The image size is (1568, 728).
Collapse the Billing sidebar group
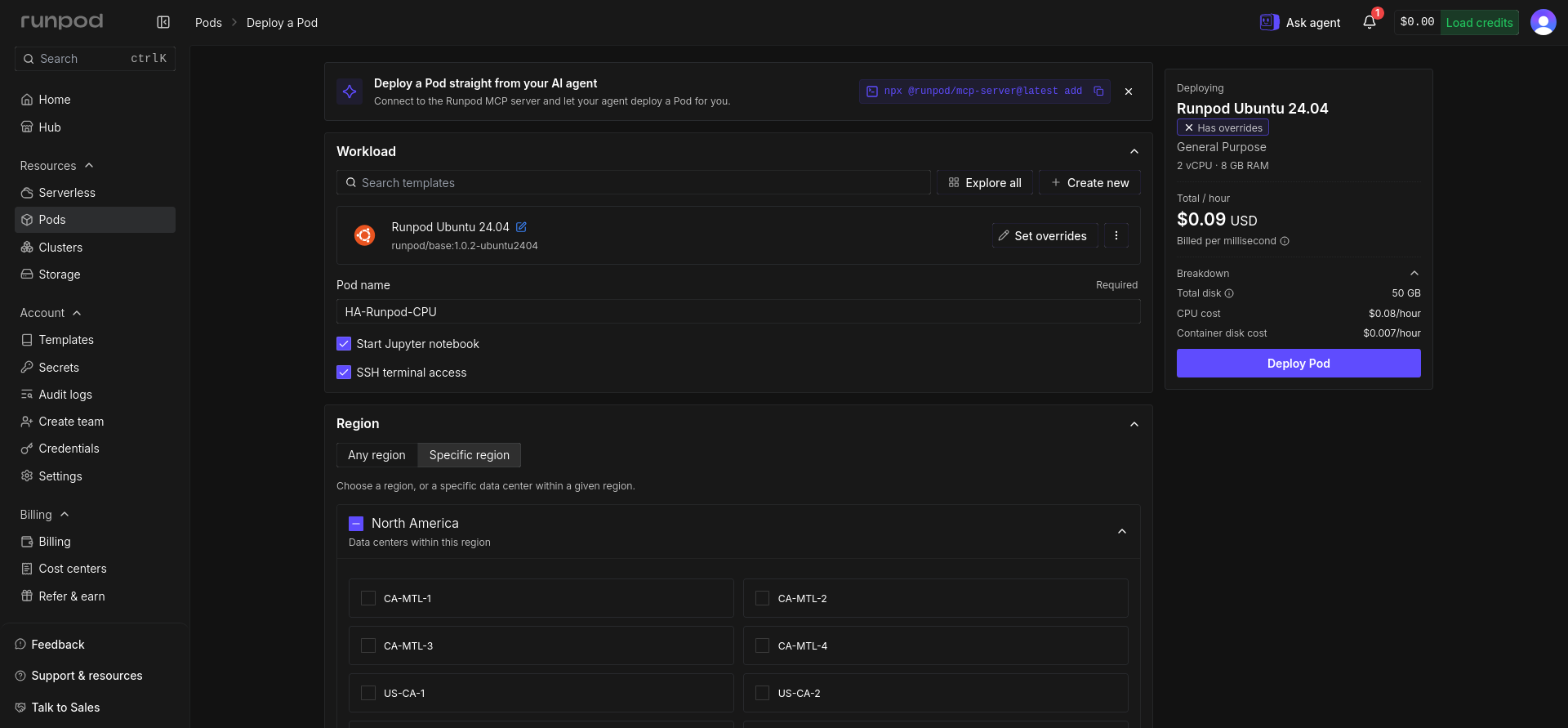pos(65,515)
